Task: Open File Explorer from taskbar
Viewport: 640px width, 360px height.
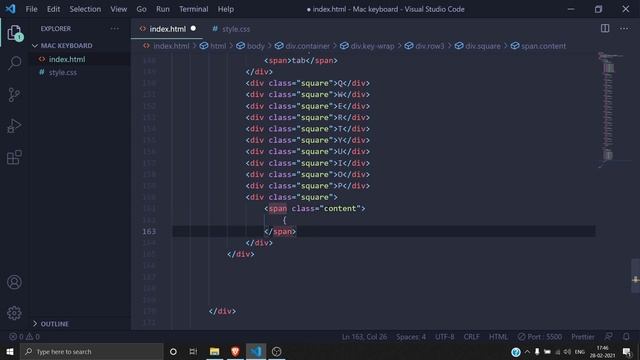Action: 214,351
